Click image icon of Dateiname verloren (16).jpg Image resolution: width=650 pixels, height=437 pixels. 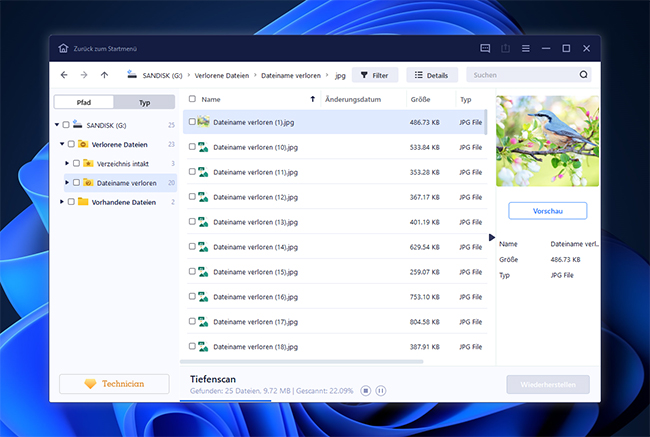click(203, 296)
